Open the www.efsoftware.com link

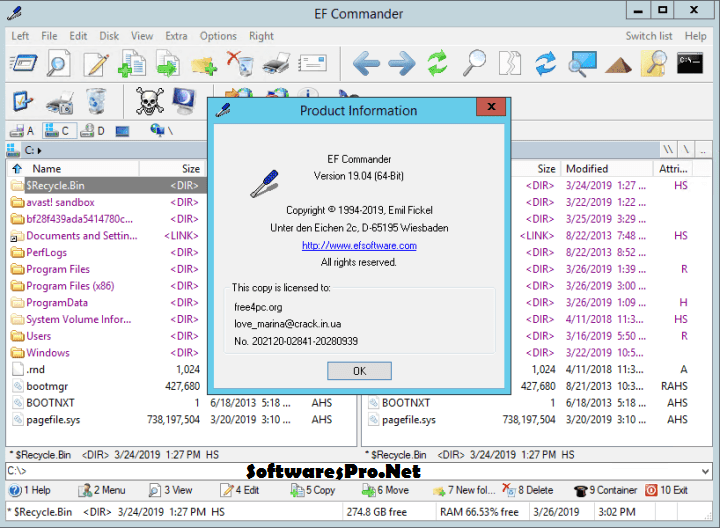(359, 245)
